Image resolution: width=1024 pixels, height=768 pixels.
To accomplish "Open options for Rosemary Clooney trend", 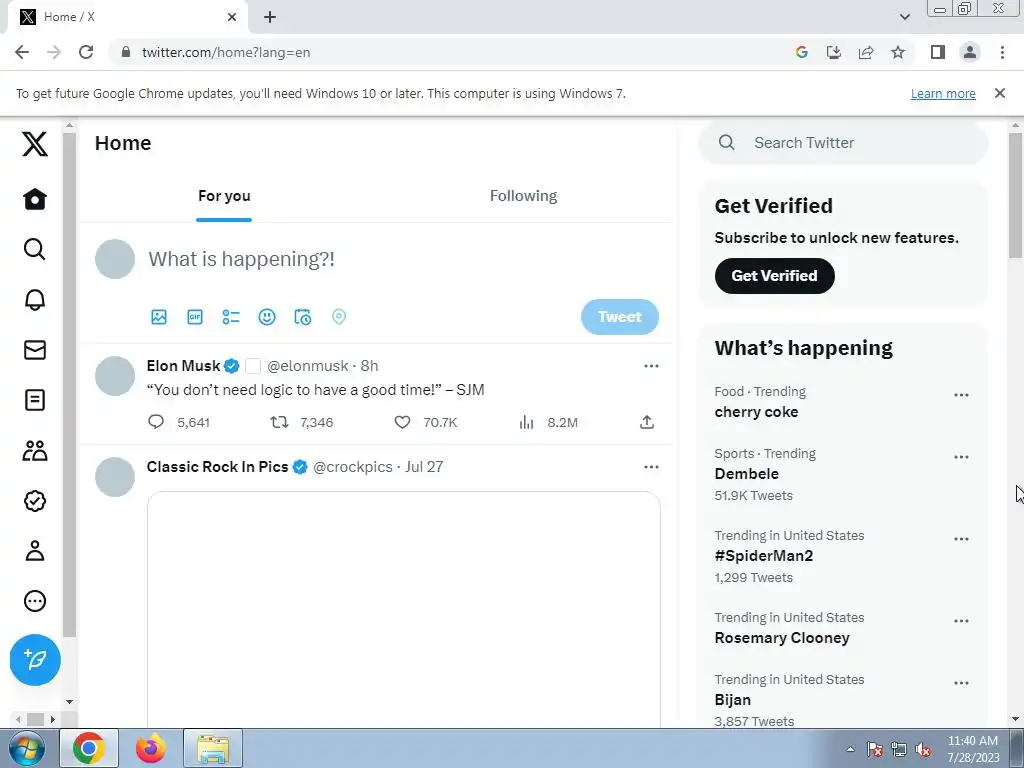I will point(961,621).
